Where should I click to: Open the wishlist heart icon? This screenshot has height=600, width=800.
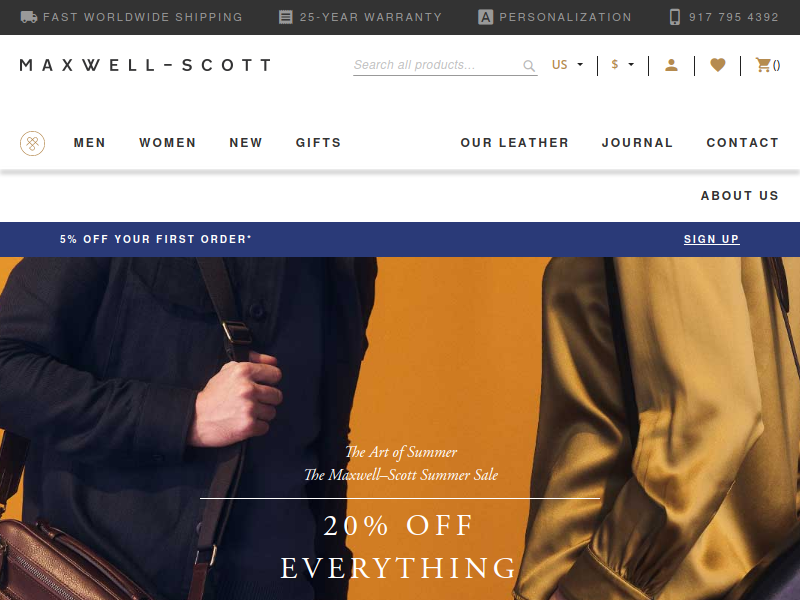717,65
